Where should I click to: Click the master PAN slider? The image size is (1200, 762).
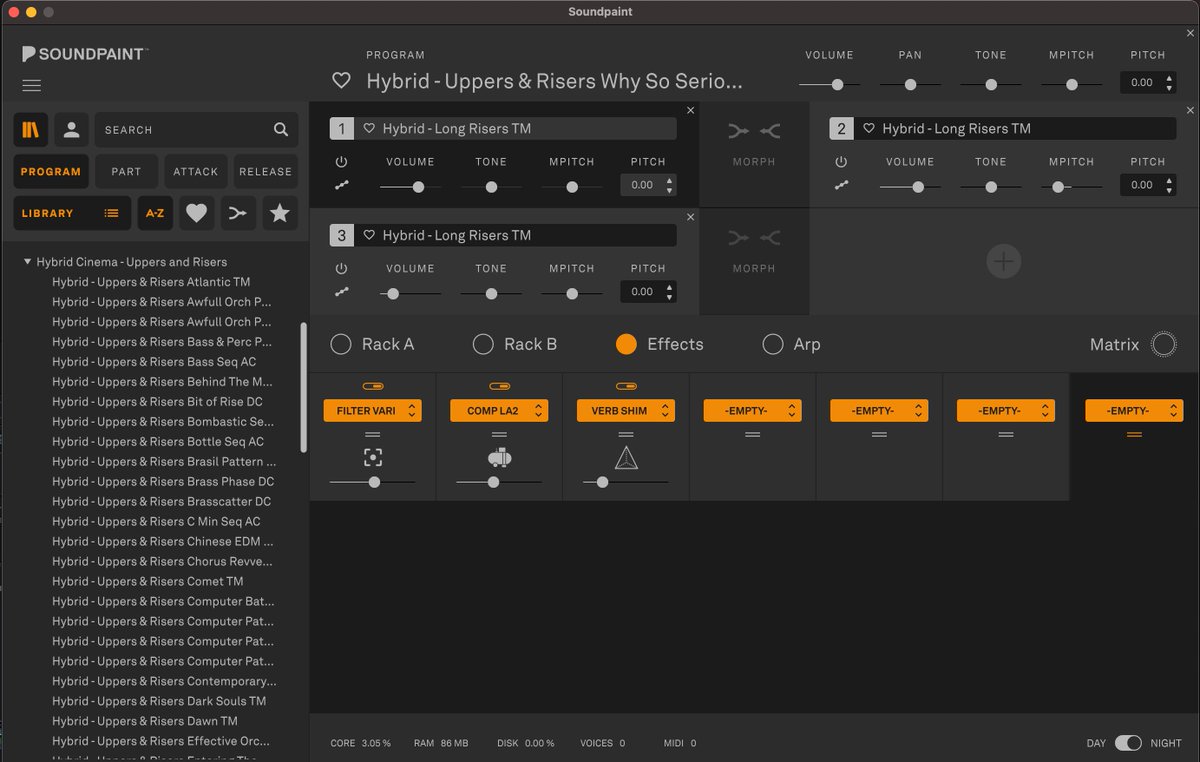click(x=910, y=85)
